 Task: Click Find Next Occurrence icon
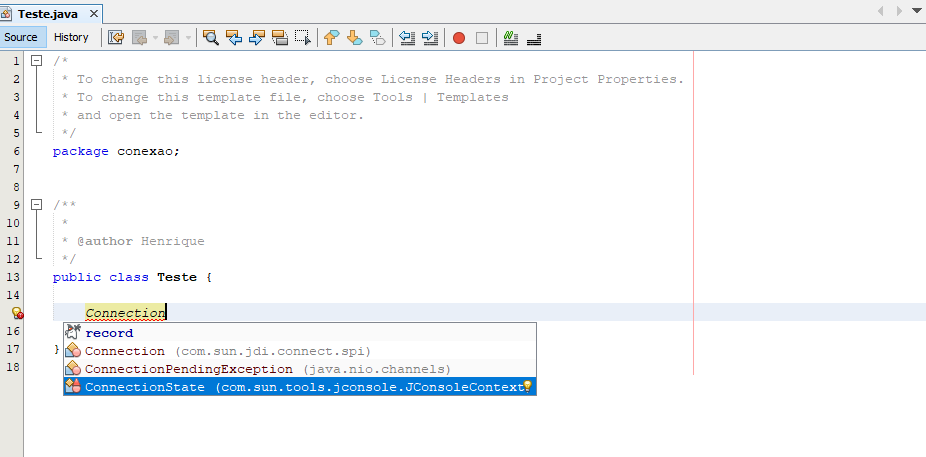[256, 38]
